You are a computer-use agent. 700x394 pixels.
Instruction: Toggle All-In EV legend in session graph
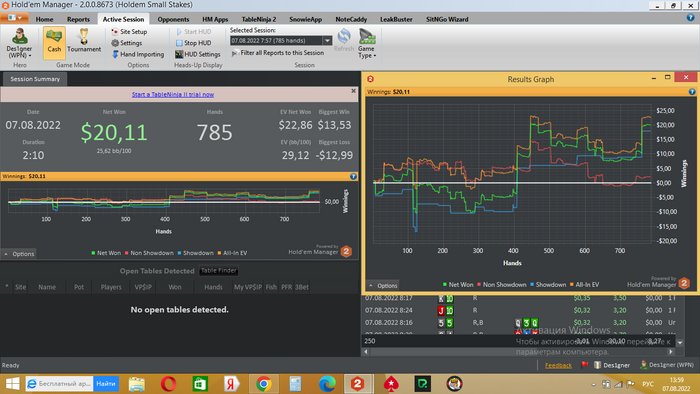(x=232, y=253)
